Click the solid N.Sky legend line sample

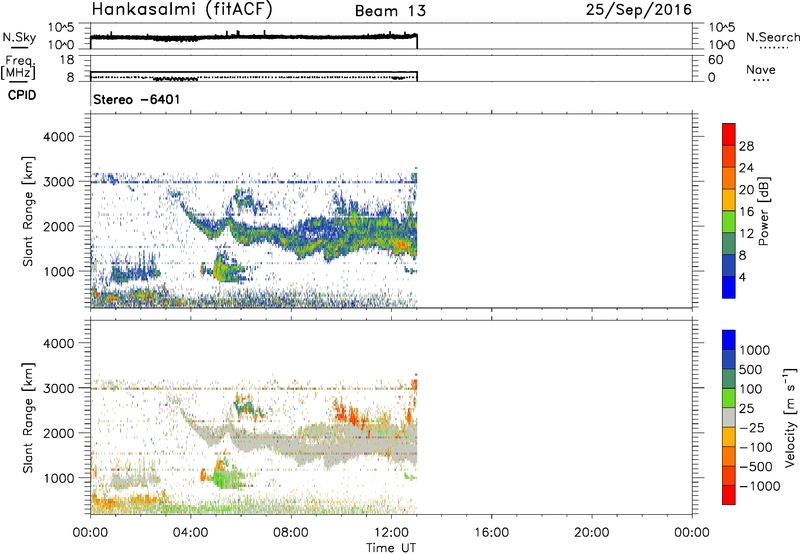(19, 48)
